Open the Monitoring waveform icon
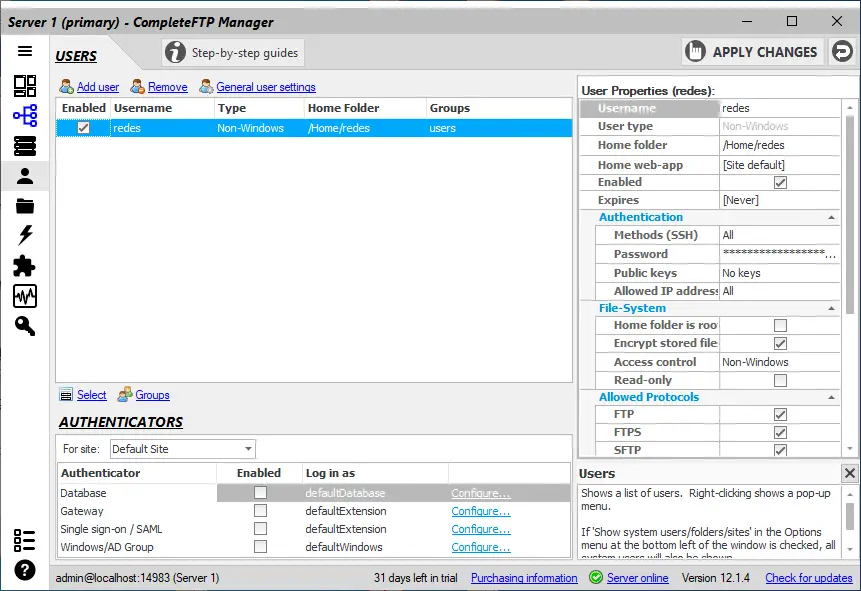Image resolution: width=861 pixels, height=591 pixels. point(25,296)
